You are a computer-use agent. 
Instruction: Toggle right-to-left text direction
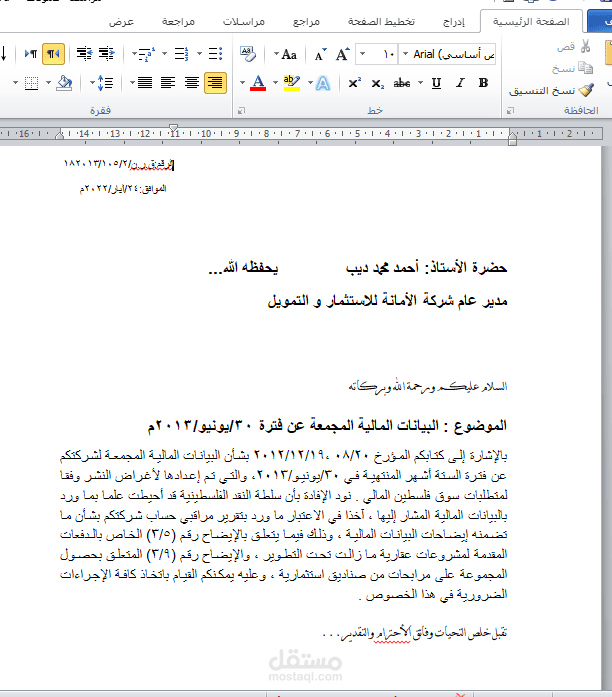click(x=53, y=54)
